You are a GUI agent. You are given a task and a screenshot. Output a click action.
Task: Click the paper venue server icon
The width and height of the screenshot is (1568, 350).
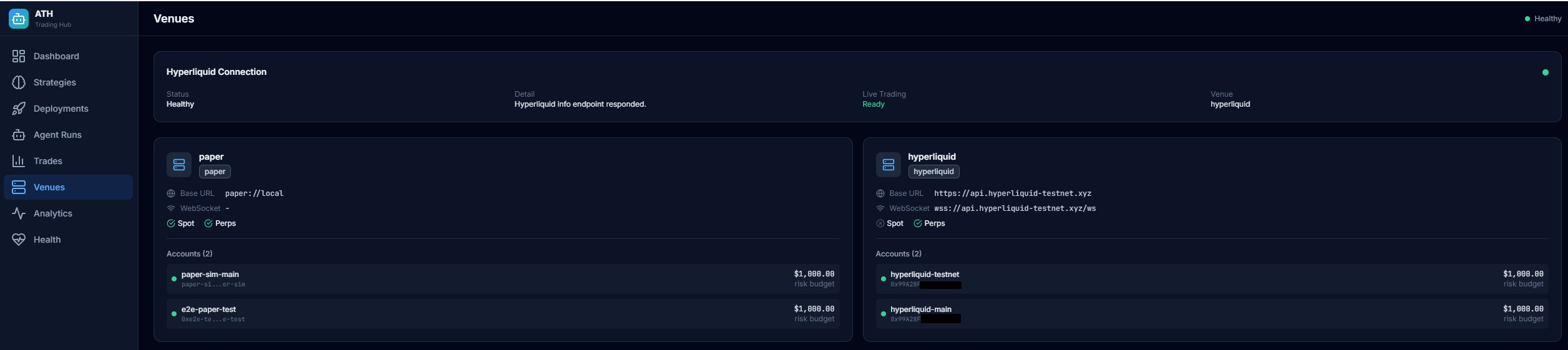coord(179,165)
